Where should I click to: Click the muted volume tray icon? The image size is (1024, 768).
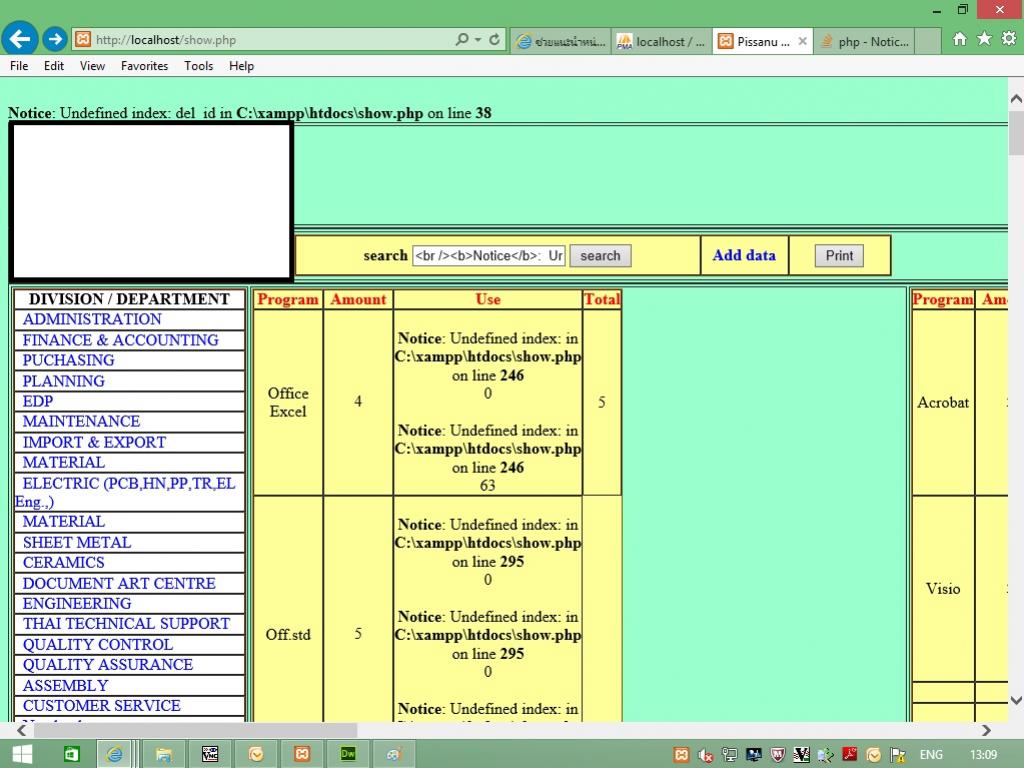coord(705,755)
